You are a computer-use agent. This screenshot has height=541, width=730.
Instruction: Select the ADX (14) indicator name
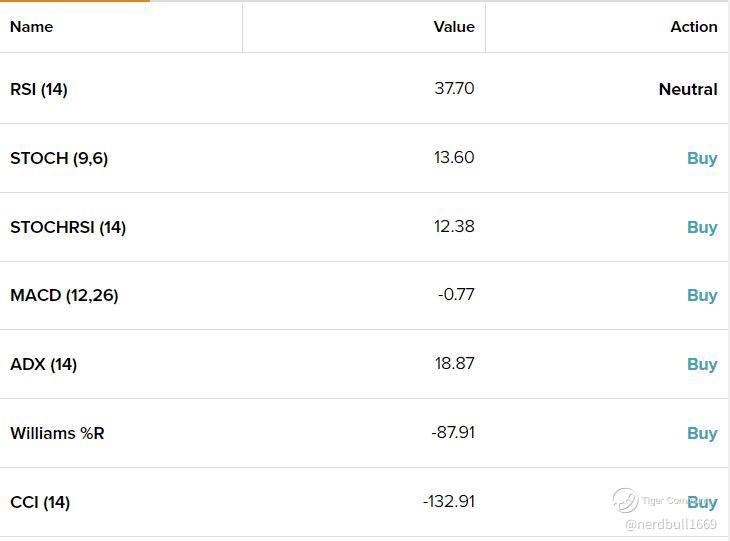click(43, 364)
